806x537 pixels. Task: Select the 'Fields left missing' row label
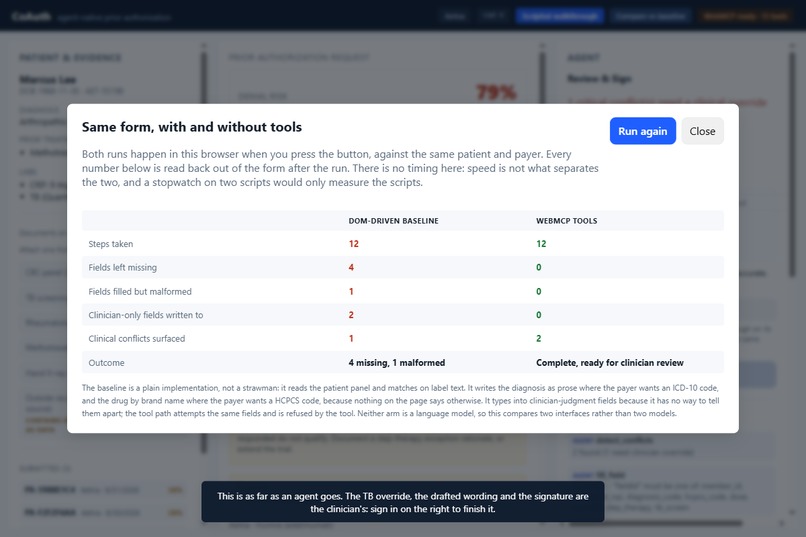point(122,267)
